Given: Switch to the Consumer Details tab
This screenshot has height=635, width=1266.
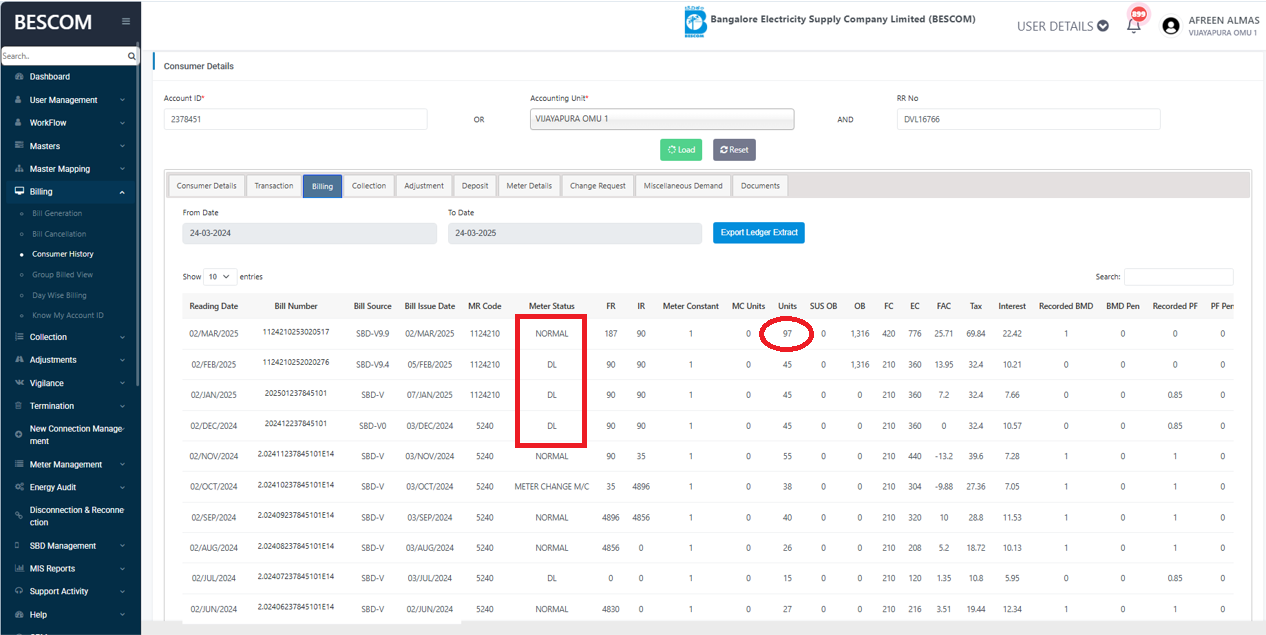Looking at the screenshot, I should tap(207, 186).
